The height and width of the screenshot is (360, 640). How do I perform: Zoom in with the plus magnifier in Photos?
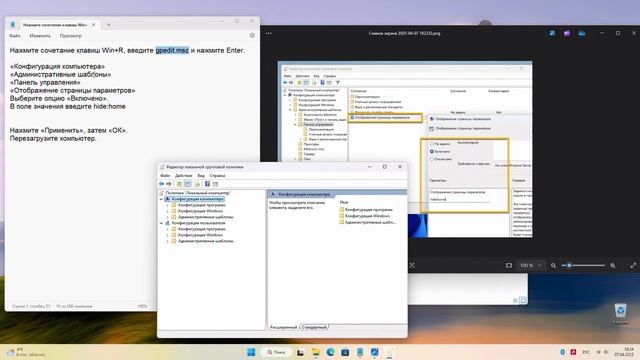613,265
